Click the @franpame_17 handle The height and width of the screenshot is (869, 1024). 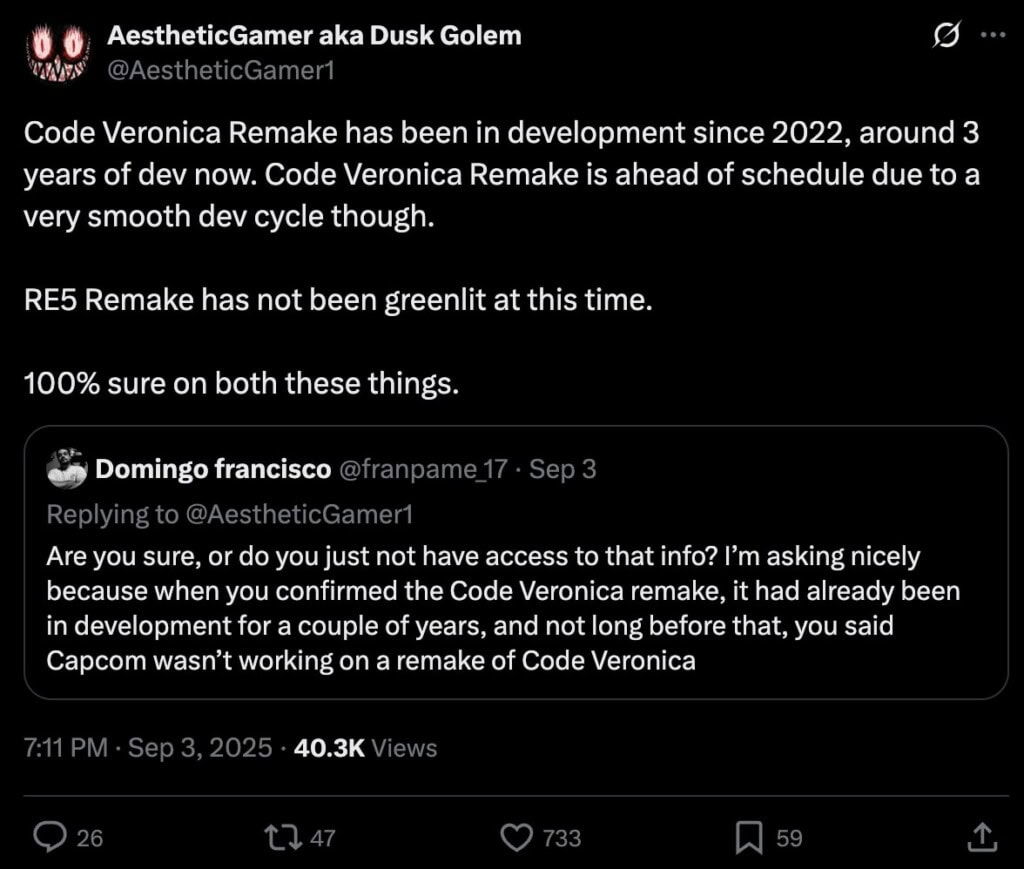pyautogui.click(x=423, y=469)
